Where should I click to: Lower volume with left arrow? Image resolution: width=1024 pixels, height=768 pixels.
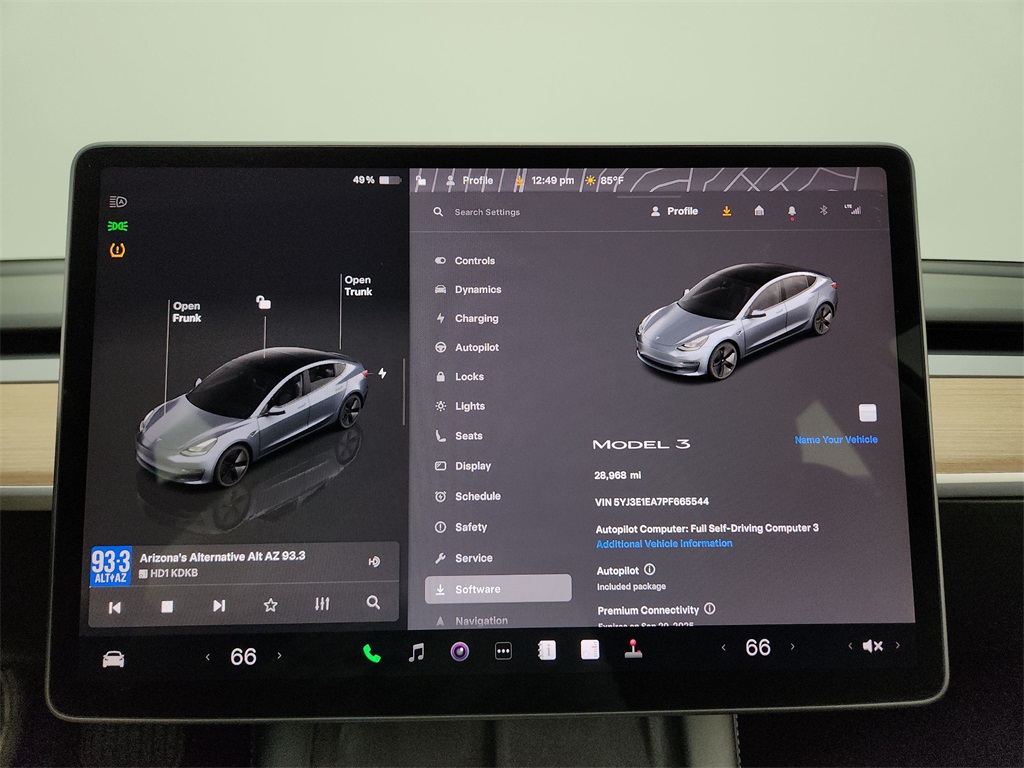(850, 646)
